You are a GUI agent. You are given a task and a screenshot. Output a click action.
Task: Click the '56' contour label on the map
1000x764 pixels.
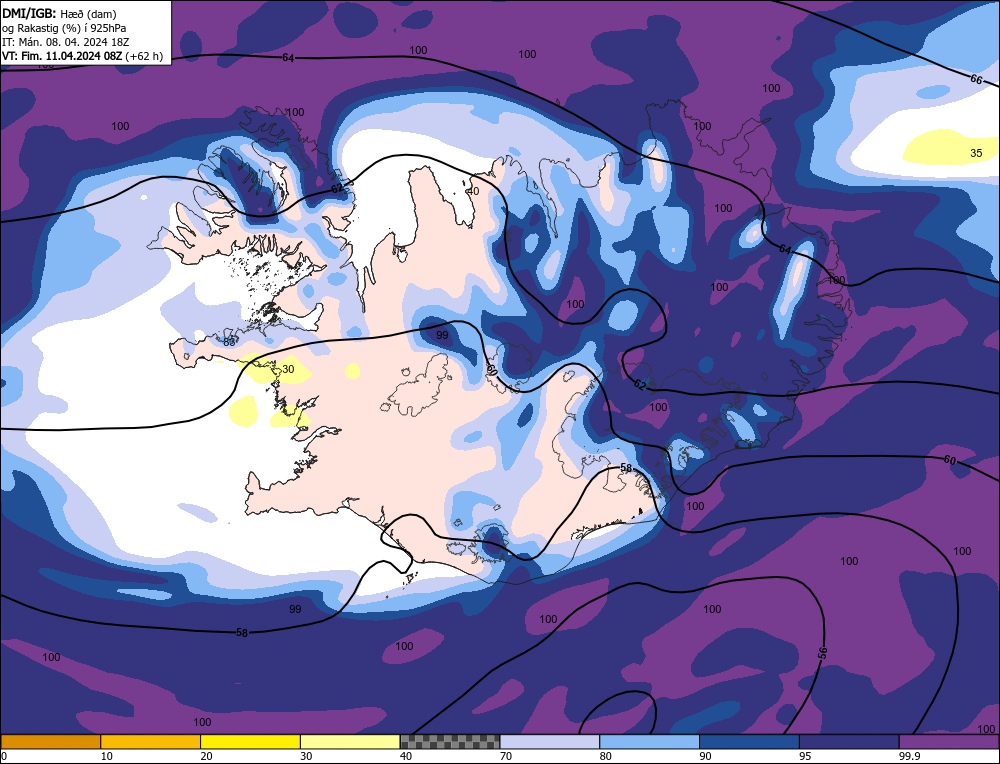(823, 653)
